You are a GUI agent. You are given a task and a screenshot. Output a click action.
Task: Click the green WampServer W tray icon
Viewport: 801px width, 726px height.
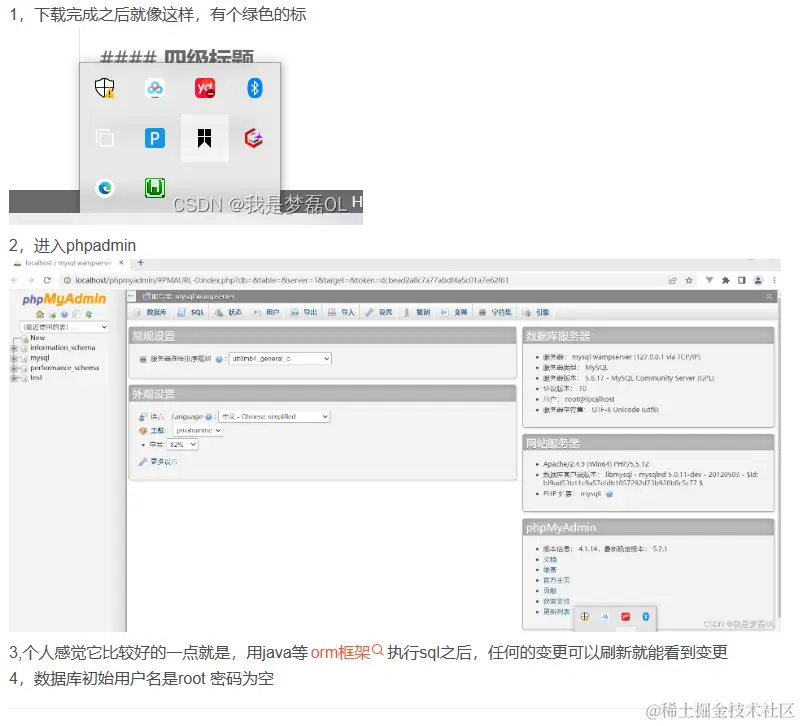[155, 188]
